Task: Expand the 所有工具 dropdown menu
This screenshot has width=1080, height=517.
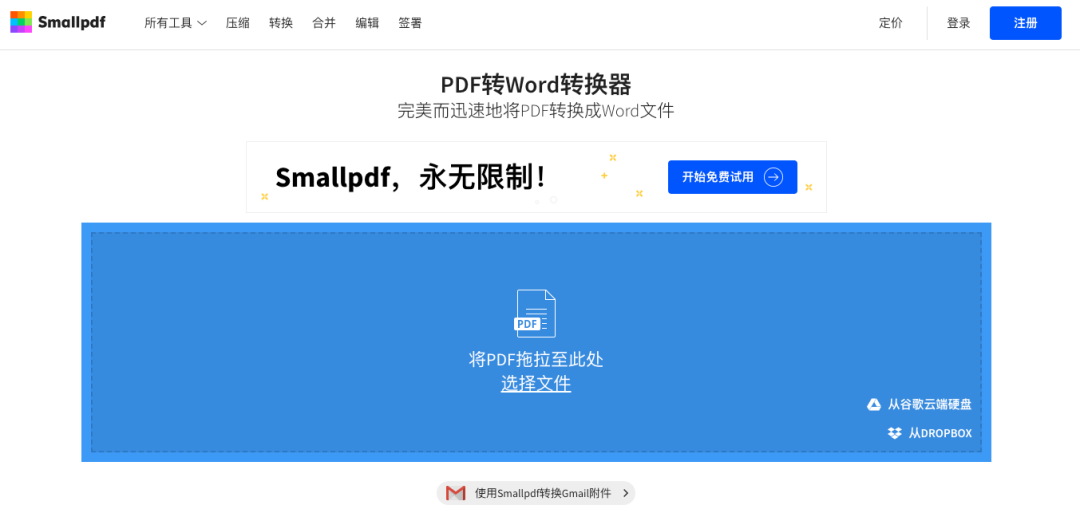Action: (176, 23)
